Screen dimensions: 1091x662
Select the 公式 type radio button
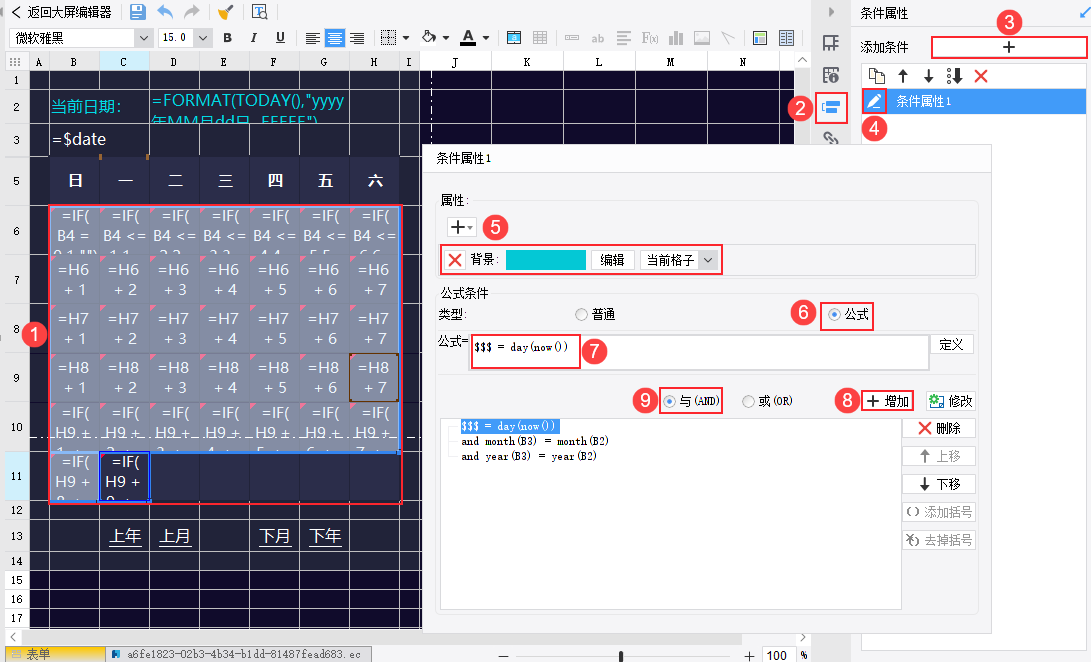pyautogui.click(x=834, y=314)
